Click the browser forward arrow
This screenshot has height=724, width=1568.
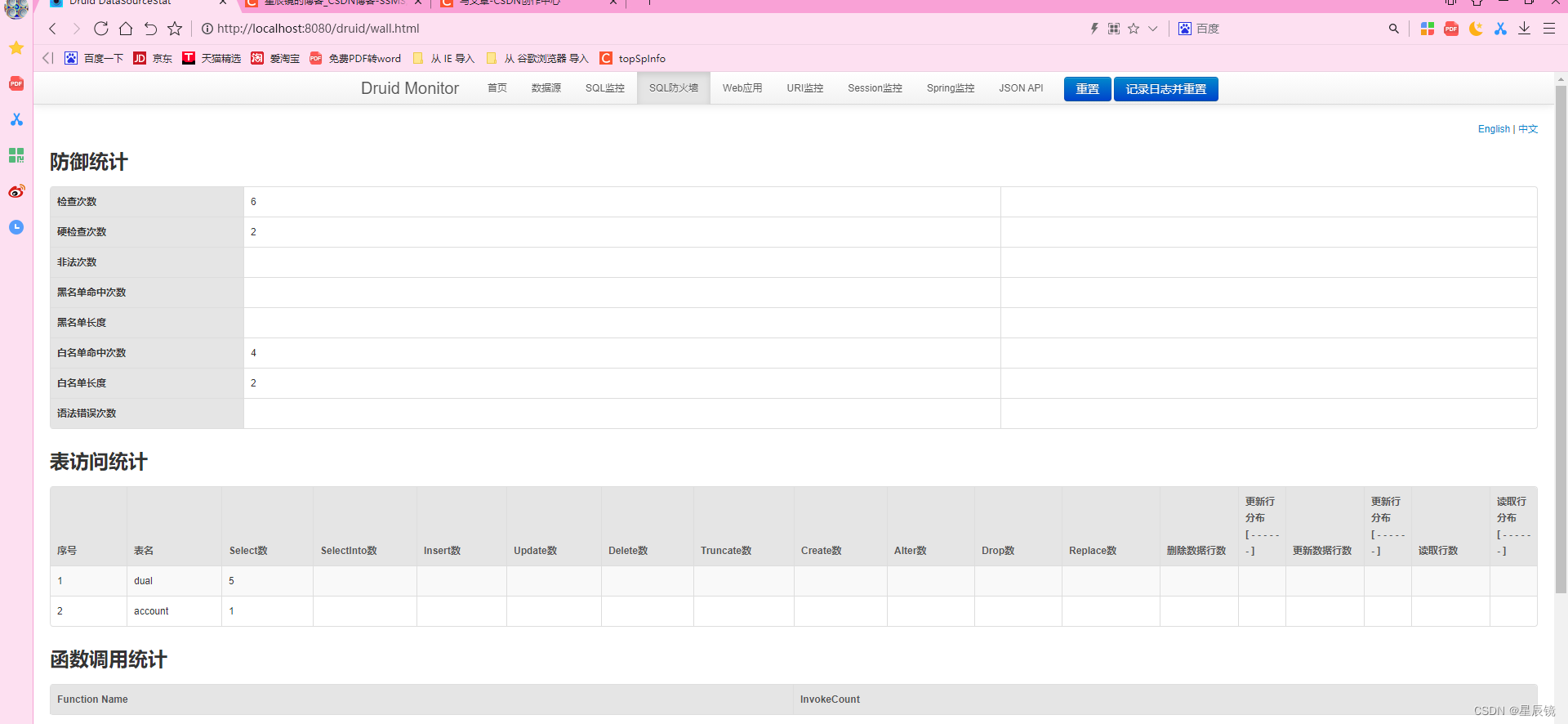click(76, 29)
